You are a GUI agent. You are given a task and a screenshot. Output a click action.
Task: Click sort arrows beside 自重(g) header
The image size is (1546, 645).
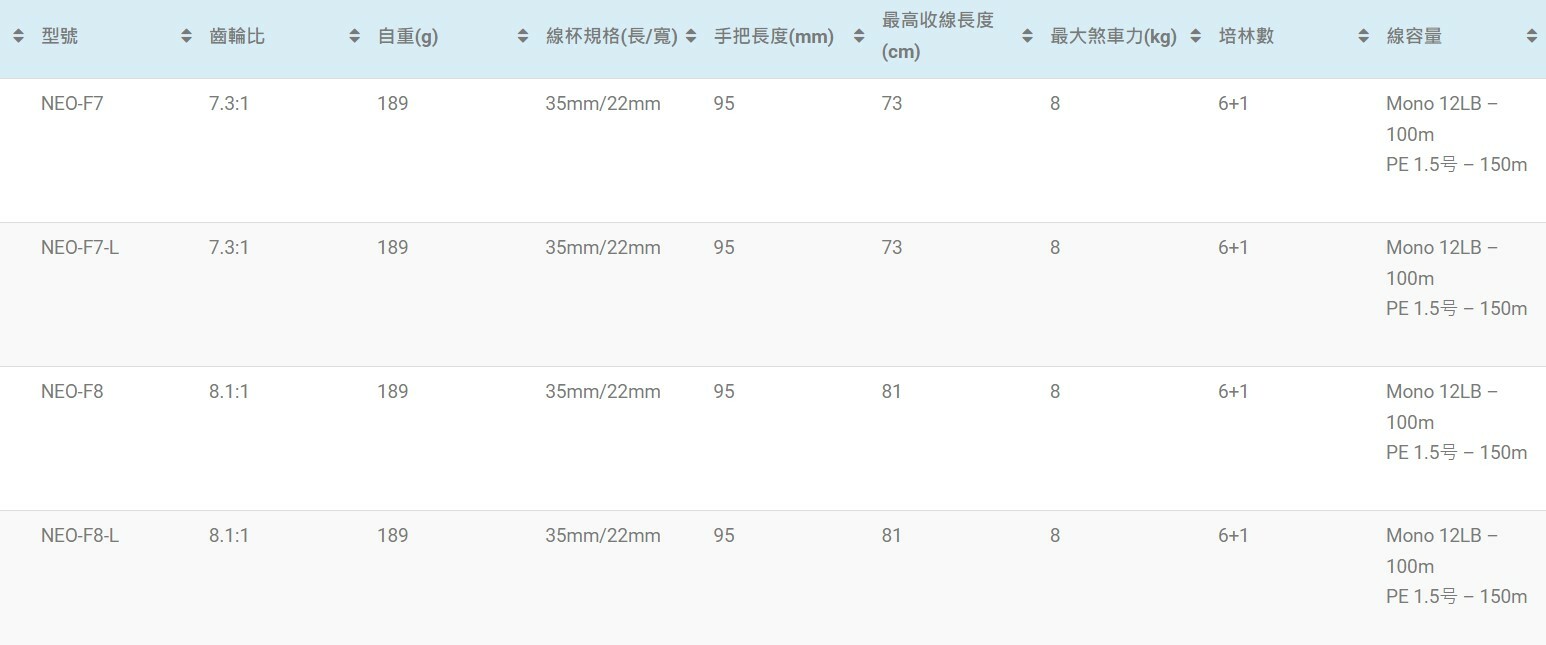(x=522, y=37)
